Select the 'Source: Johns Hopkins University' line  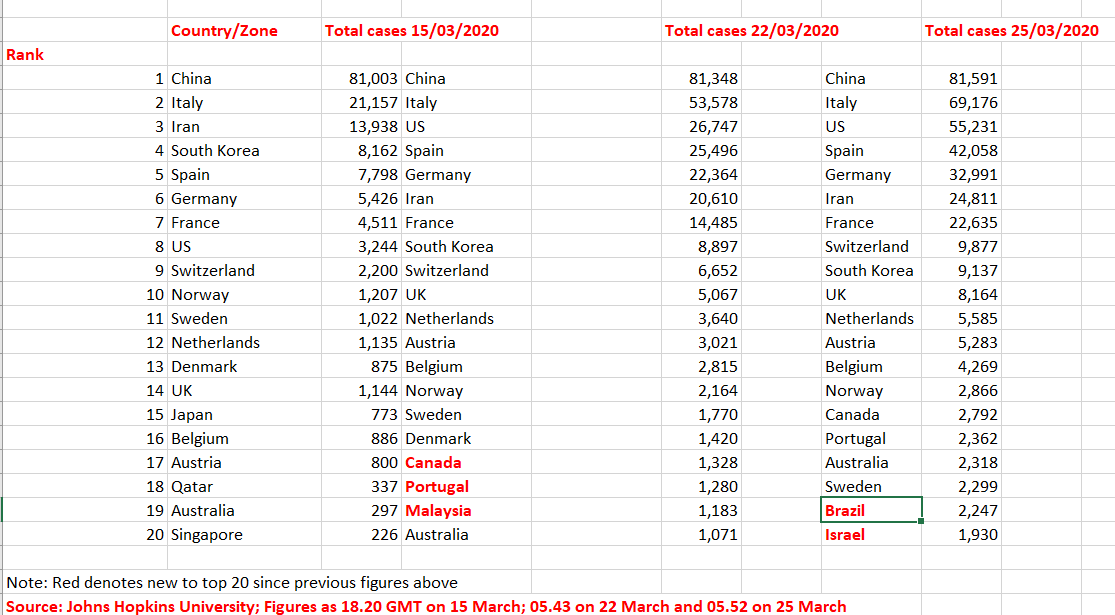click(x=426, y=606)
